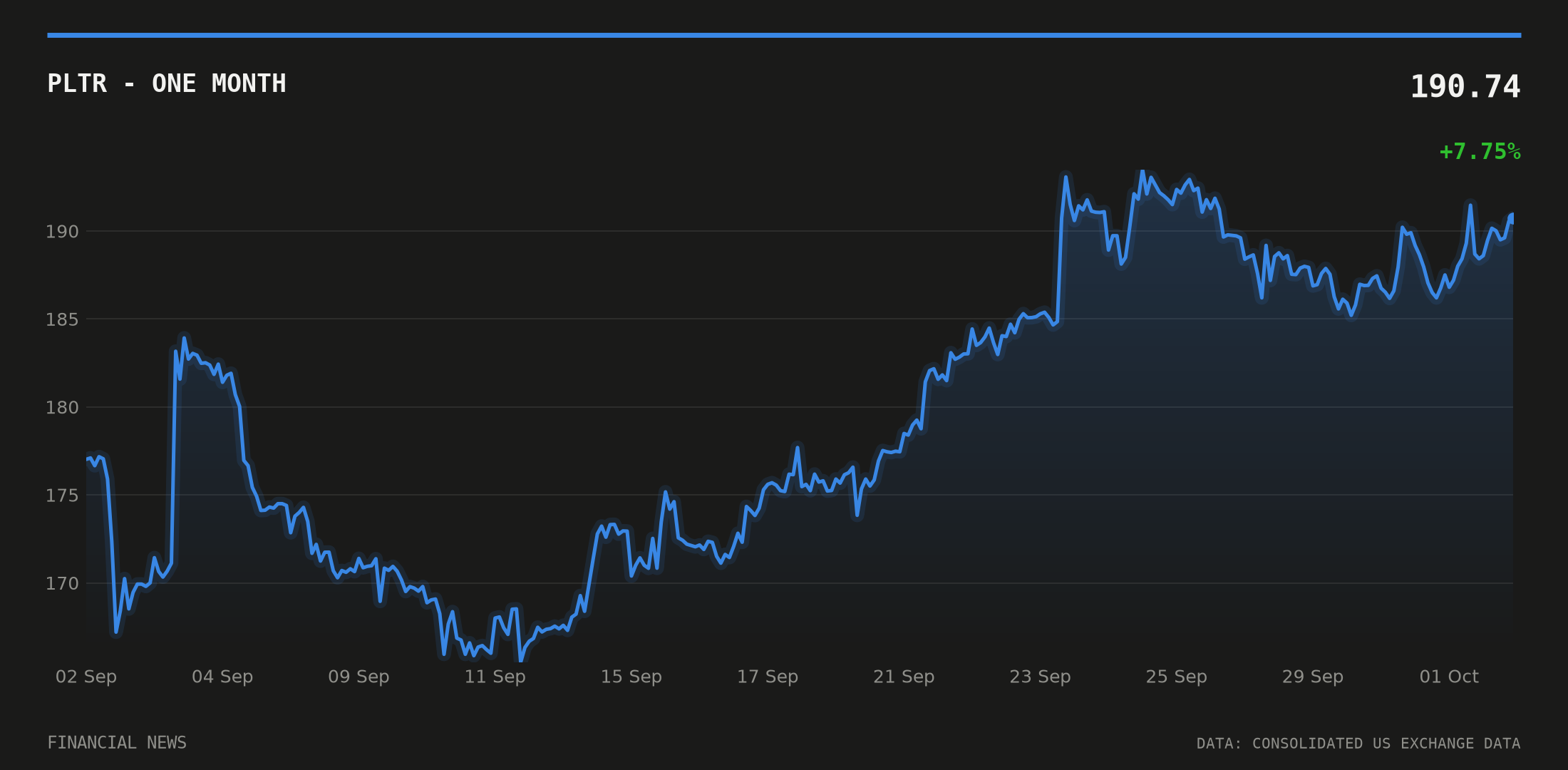
Task: Click the 15 Sep date label
Action: [631, 677]
